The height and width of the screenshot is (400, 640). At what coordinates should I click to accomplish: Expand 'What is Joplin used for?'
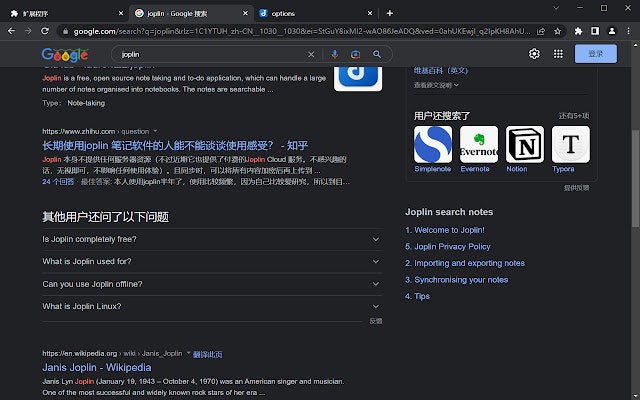(x=212, y=262)
